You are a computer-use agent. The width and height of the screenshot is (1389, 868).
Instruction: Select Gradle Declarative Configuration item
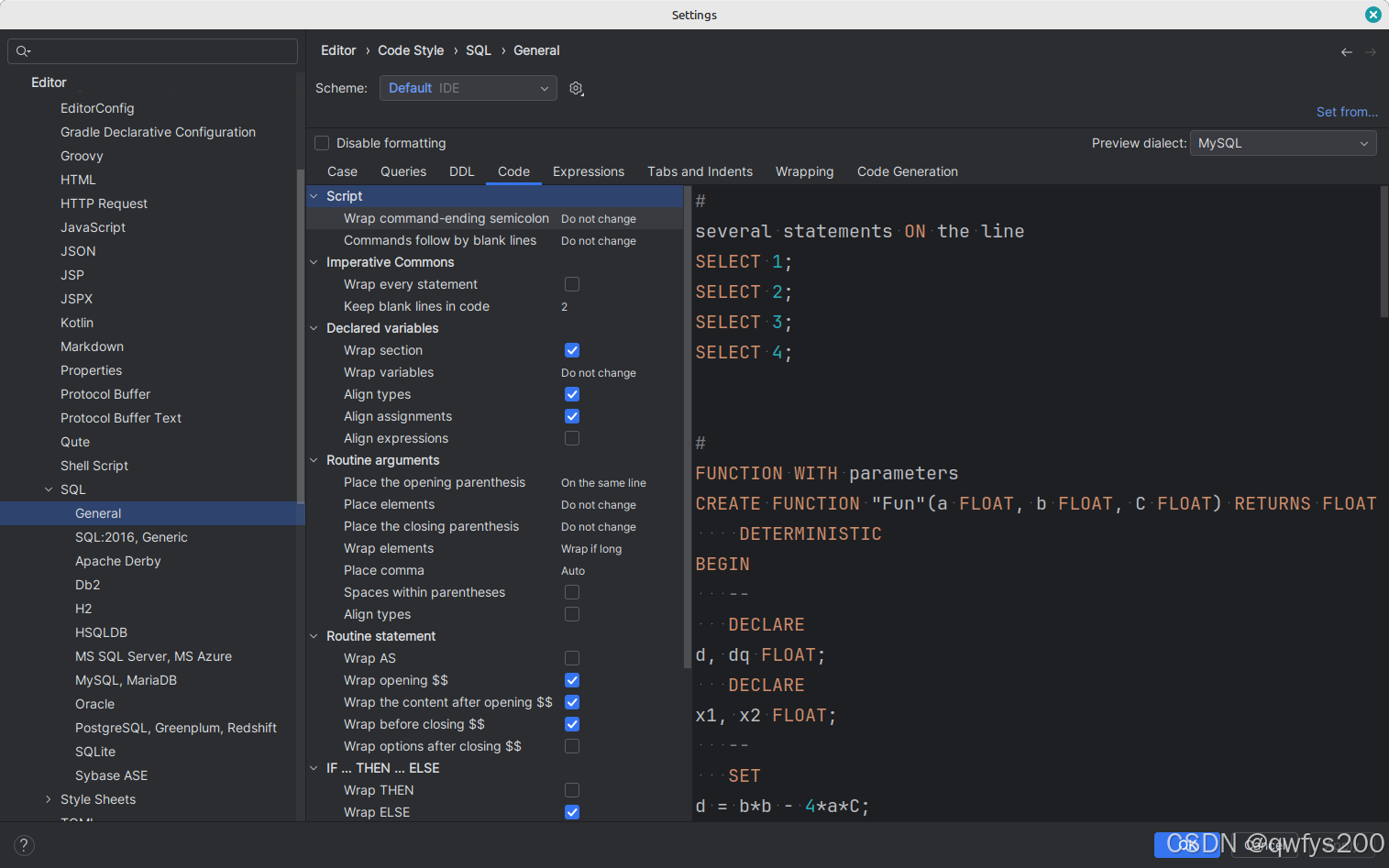(158, 132)
